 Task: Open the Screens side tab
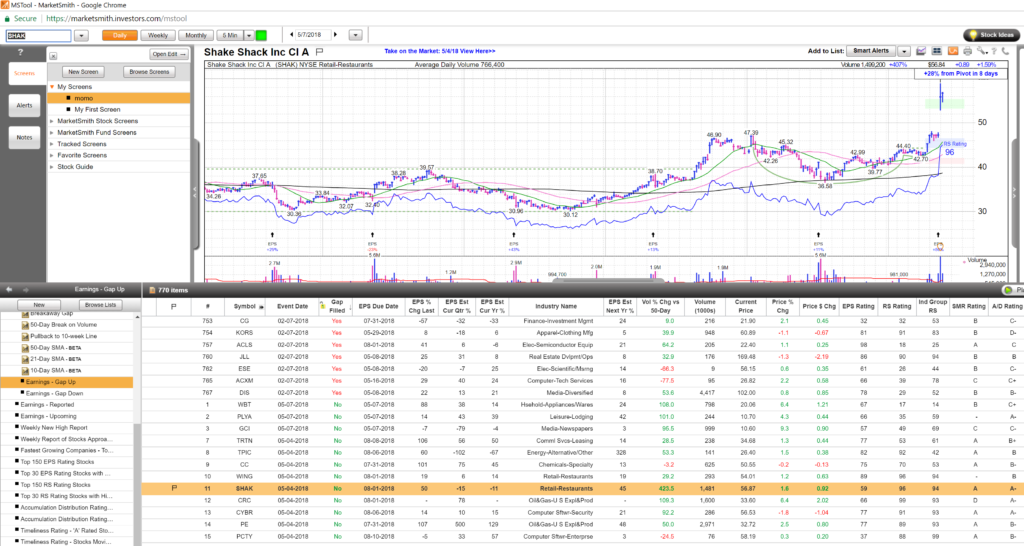[x=25, y=73]
